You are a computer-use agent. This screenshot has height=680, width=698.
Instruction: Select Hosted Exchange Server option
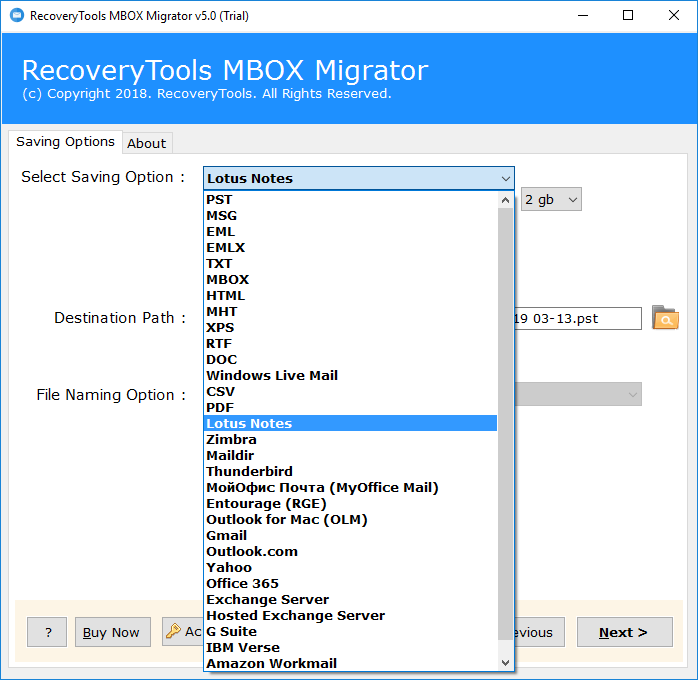pos(351,616)
